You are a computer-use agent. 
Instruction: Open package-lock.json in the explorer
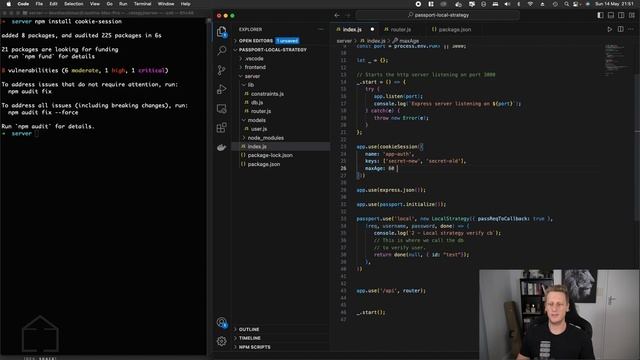pyautogui.click(x=270, y=156)
